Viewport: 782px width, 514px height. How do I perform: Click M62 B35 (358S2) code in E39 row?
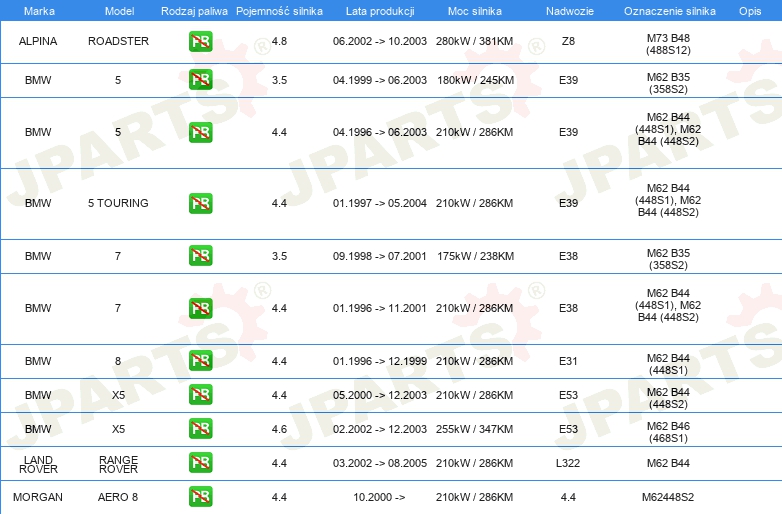[668, 83]
